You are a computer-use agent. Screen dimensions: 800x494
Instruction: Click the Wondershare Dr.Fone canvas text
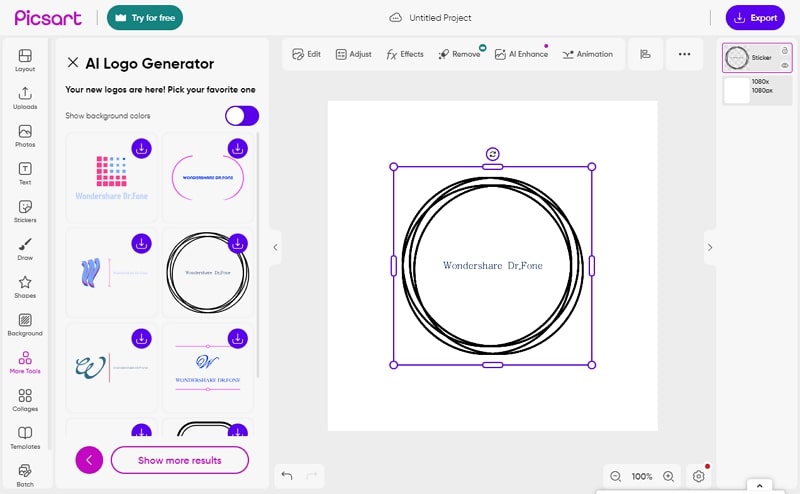[492, 265]
